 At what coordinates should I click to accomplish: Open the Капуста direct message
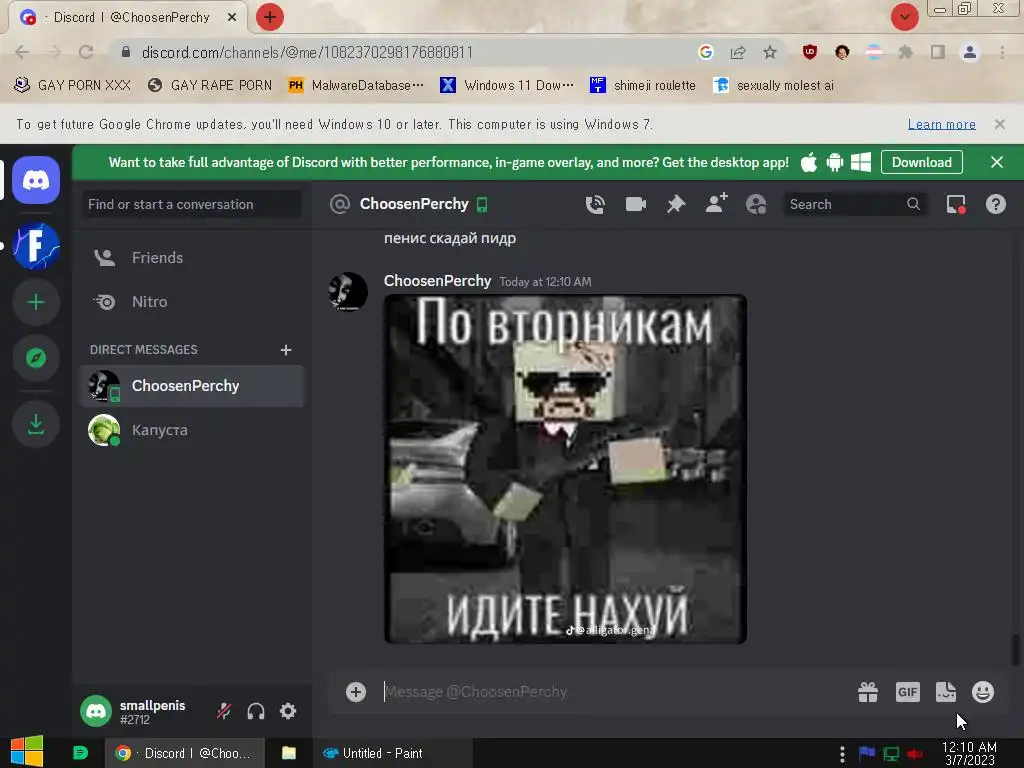click(192, 430)
